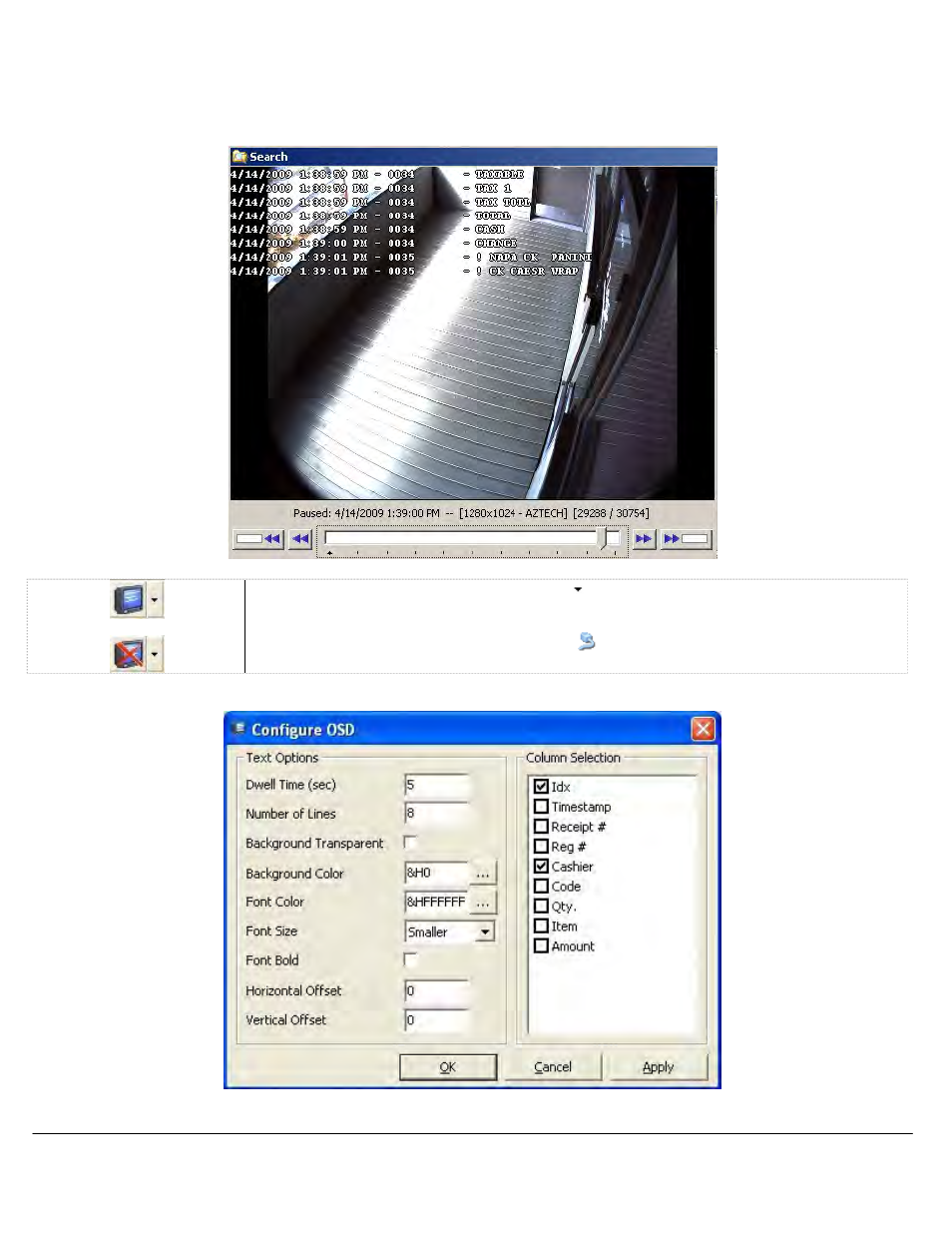Viewport: 952px width, 1233px height.
Task: Check the Timestamp column checkbox
Action: click(541, 807)
